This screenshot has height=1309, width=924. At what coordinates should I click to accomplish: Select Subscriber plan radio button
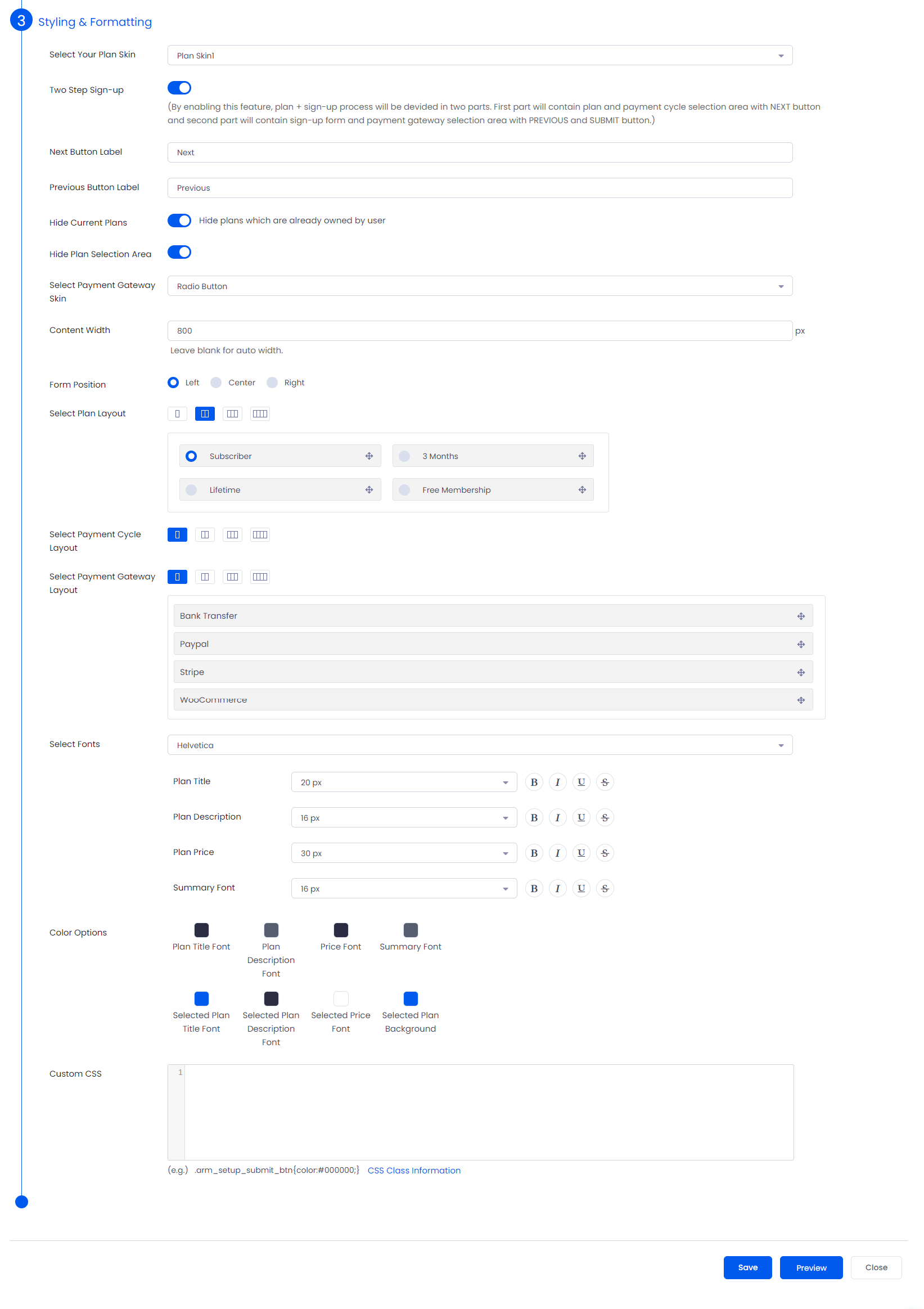tap(192, 456)
